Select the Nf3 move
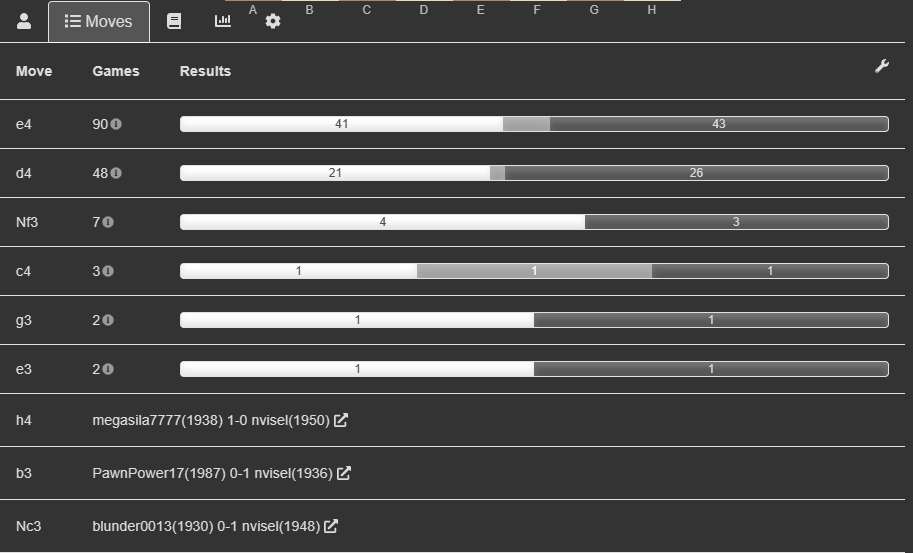The image size is (913, 553). click(x=27, y=222)
